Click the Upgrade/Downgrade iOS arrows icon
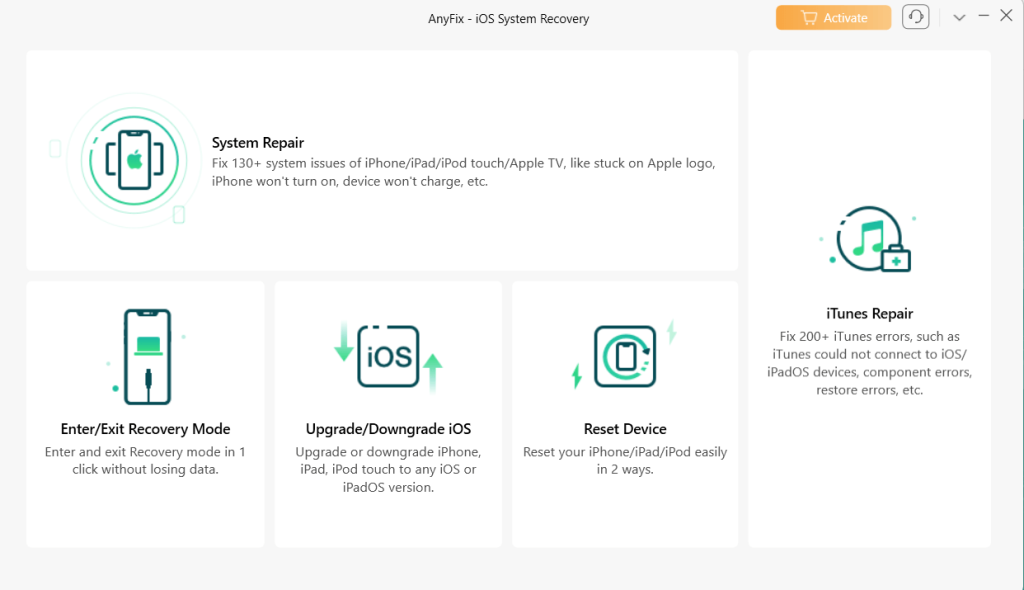 coord(389,357)
